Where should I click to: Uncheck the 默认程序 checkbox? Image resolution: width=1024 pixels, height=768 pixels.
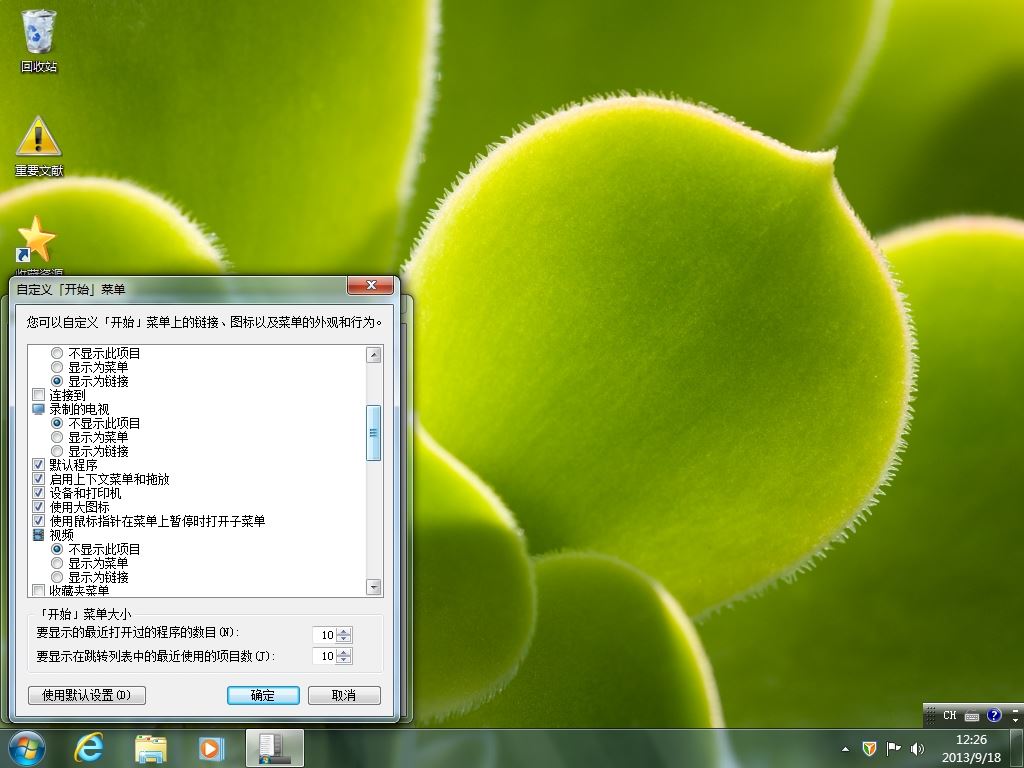coord(39,465)
